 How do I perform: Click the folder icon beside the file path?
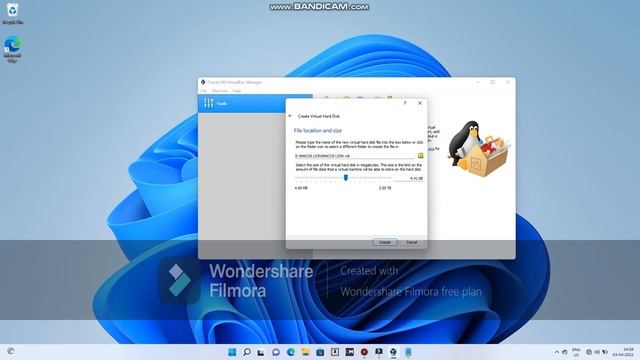point(420,156)
